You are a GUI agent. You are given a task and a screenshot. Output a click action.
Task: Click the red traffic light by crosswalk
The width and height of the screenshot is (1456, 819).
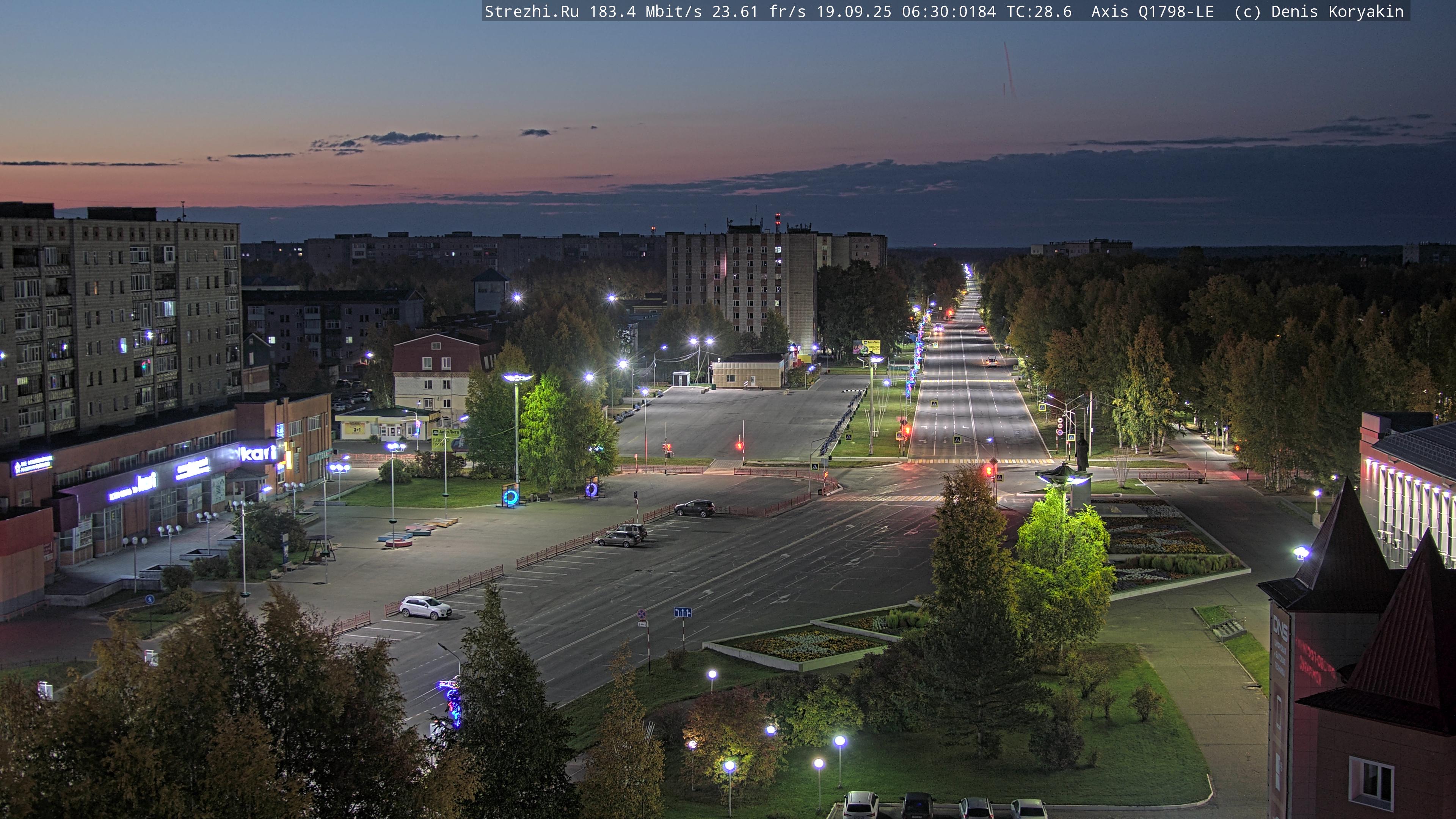pyautogui.click(x=988, y=470)
